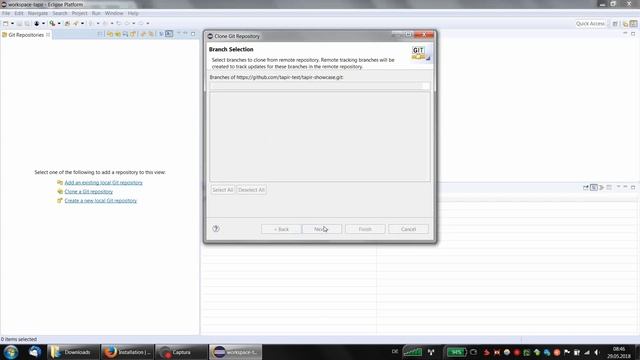Screen dimensions: 640x360
Task: Click the green battery indicator in tray
Action: [x=456, y=352]
